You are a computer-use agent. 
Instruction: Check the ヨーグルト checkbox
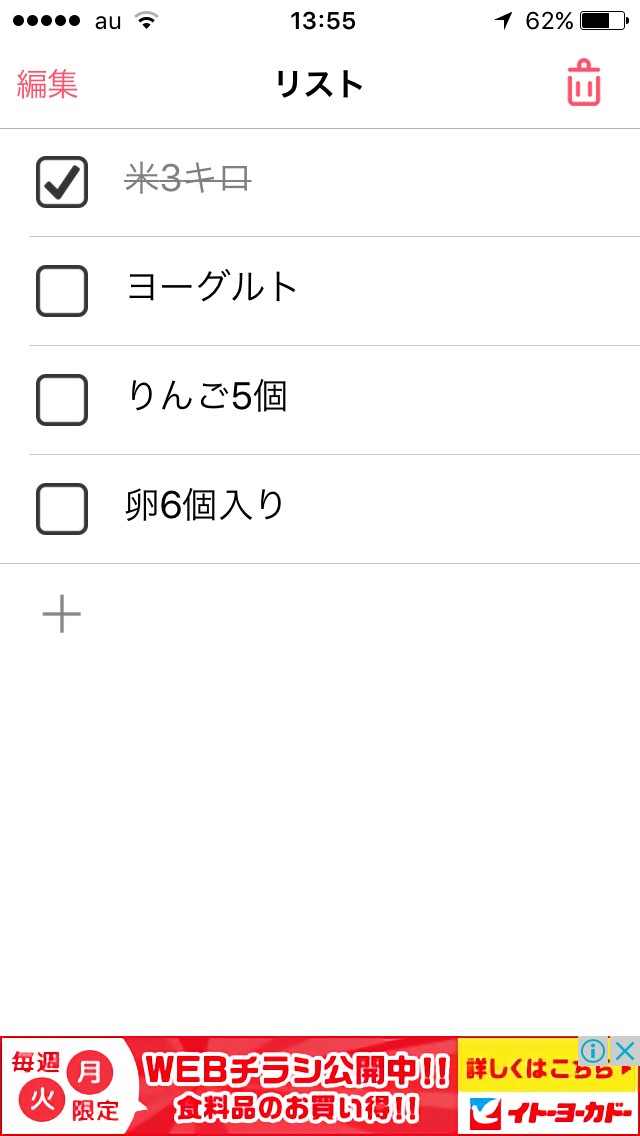[62, 291]
